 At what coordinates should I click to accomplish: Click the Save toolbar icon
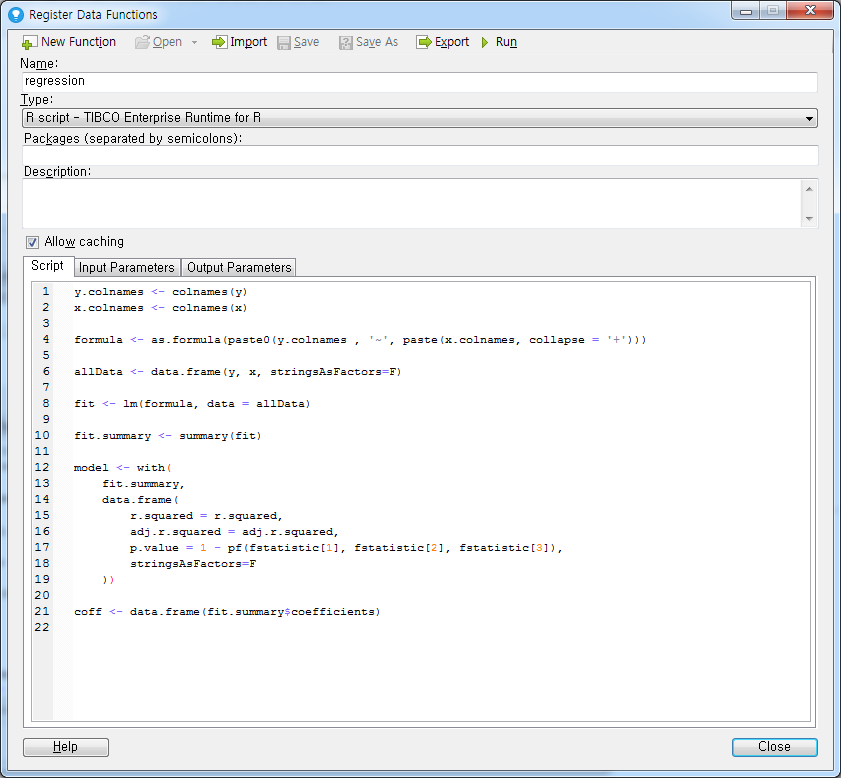click(298, 42)
